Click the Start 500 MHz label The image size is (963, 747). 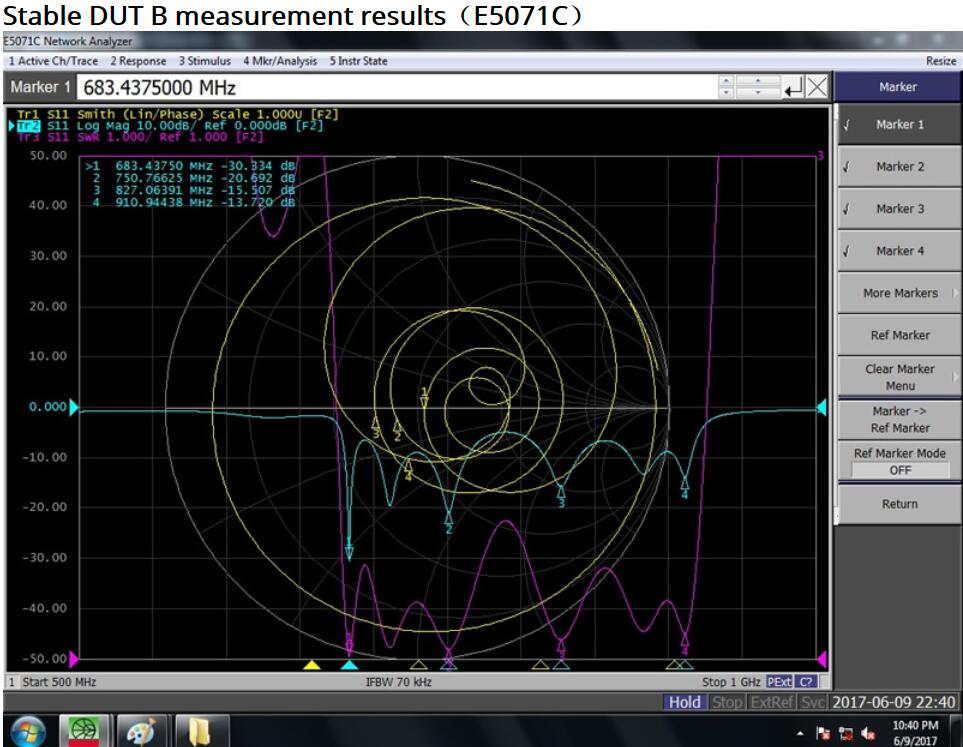(59, 682)
